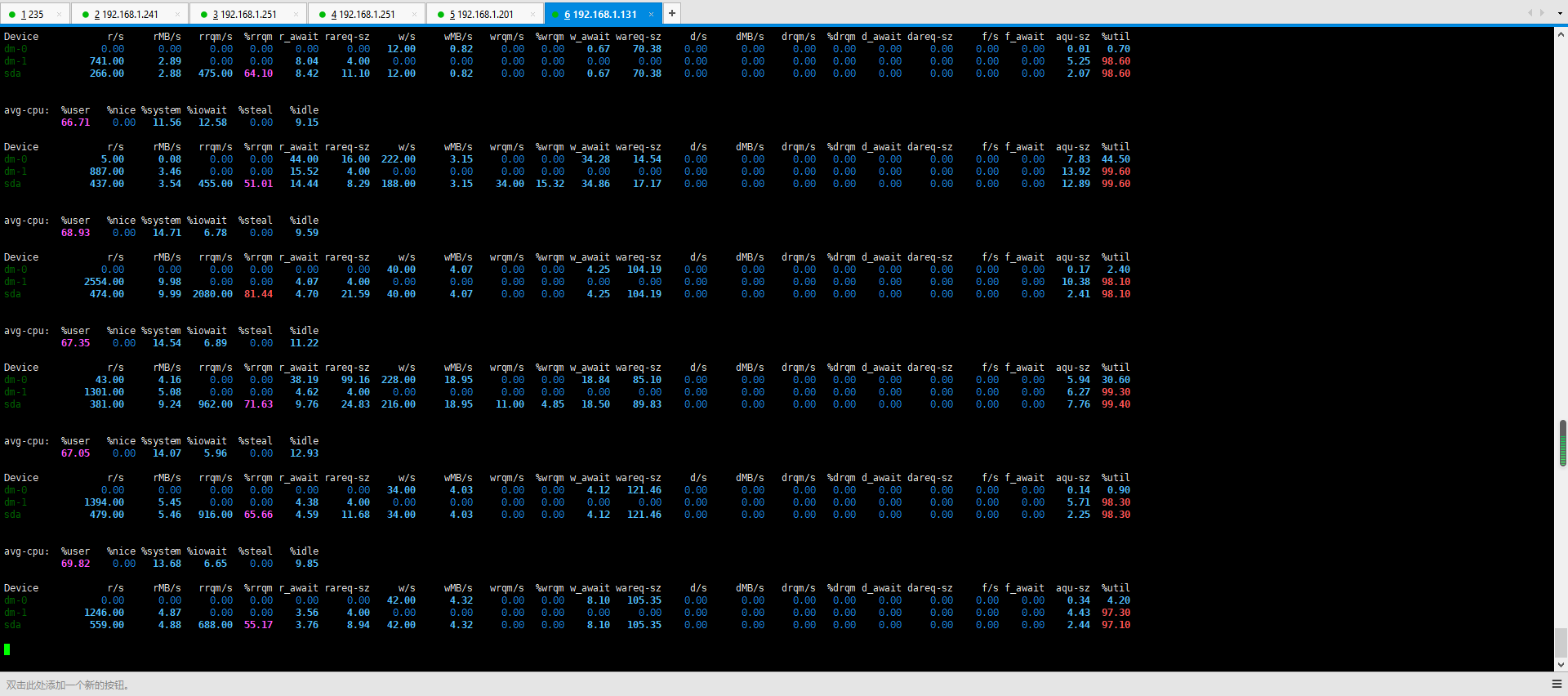Viewport: 1568px width, 696px height.
Task: Click the %iowait value 12.58
Action: [x=212, y=123]
